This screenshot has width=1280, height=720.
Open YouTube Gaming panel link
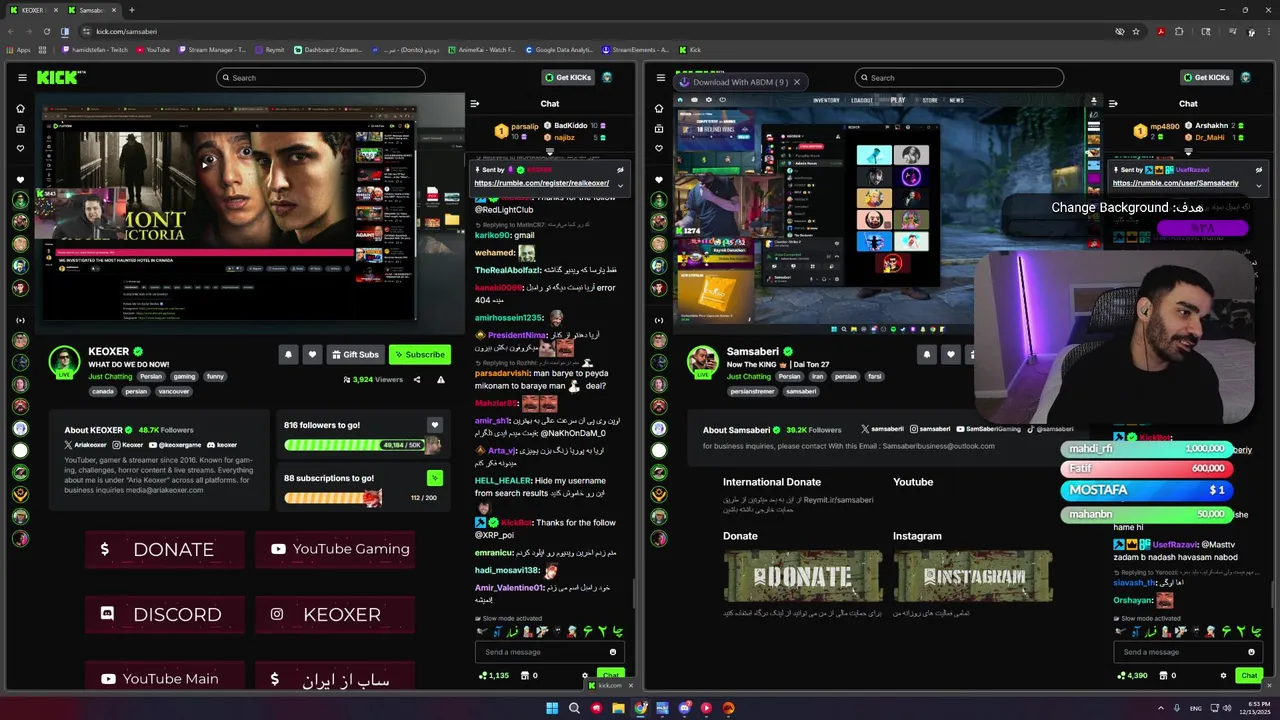tap(335, 549)
